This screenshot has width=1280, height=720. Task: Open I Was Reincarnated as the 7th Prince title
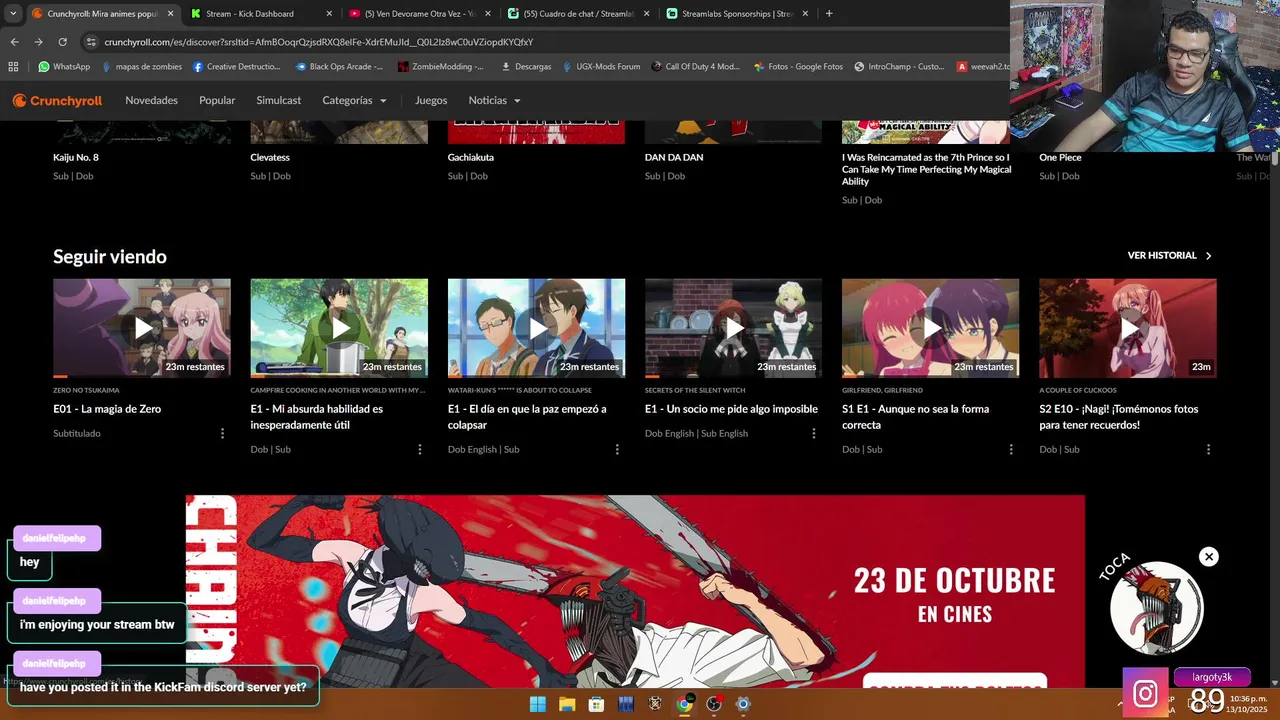coord(926,169)
